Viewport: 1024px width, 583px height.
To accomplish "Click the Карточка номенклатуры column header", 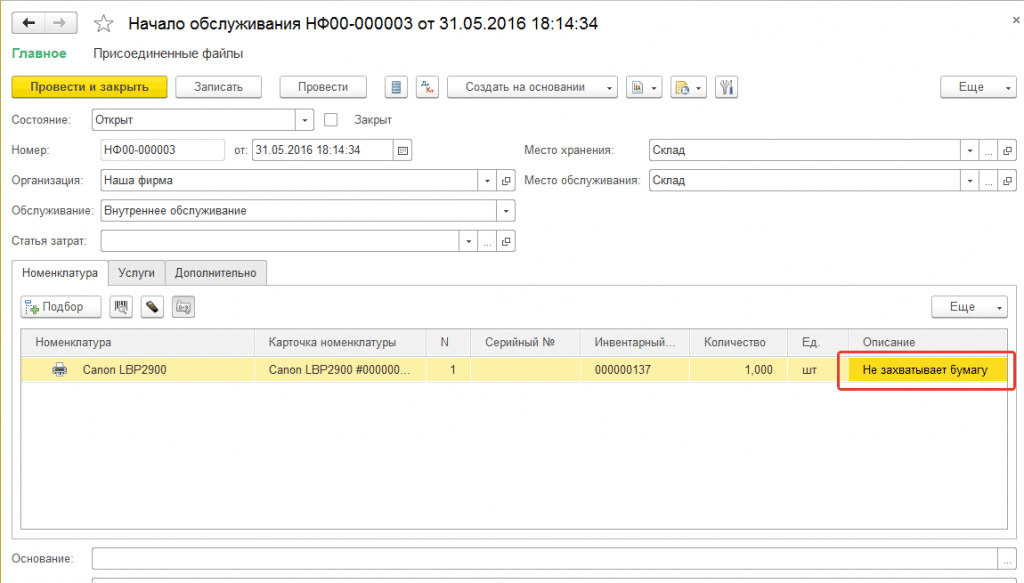I will [340, 342].
